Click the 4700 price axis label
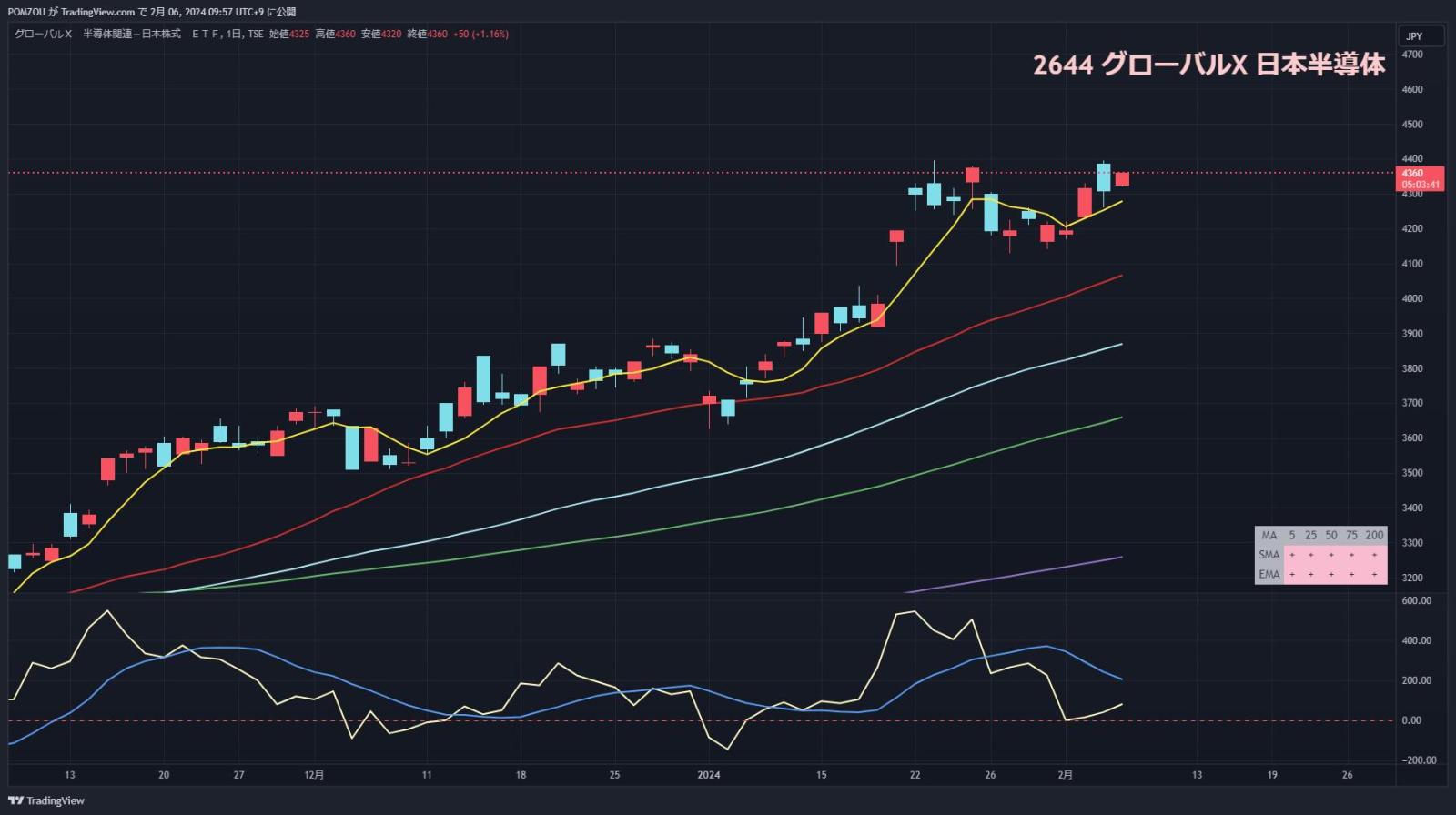This screenshot has width=1456, height=815. pyautogui.click(x=1412, y=55)
